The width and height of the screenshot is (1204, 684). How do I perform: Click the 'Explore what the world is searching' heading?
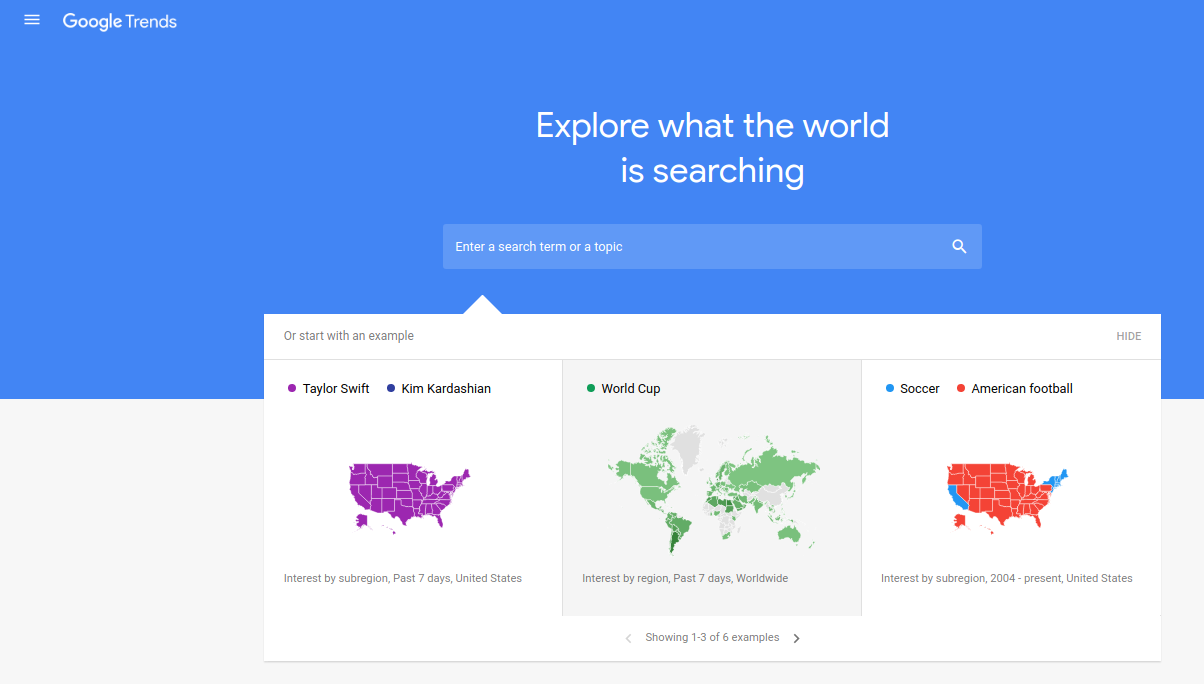click(x=712, y=148)
